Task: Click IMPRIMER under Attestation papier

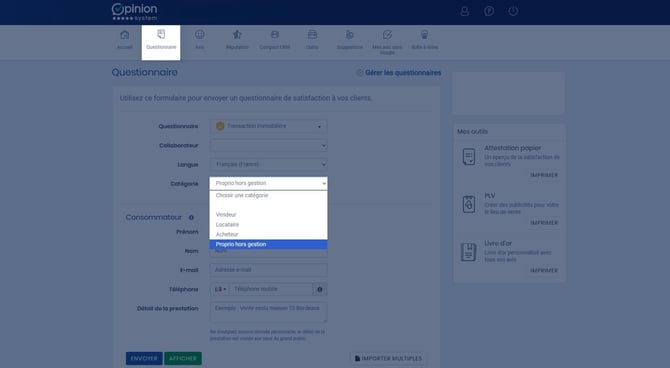Action: (544, 175)
